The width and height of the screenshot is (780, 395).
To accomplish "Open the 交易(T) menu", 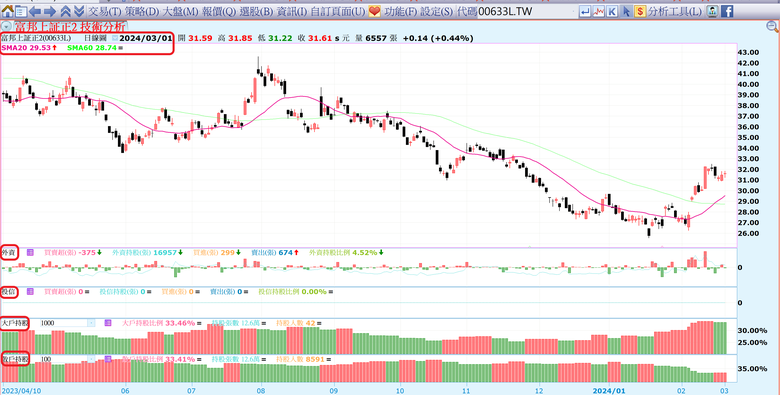I will tap(104, 11).
